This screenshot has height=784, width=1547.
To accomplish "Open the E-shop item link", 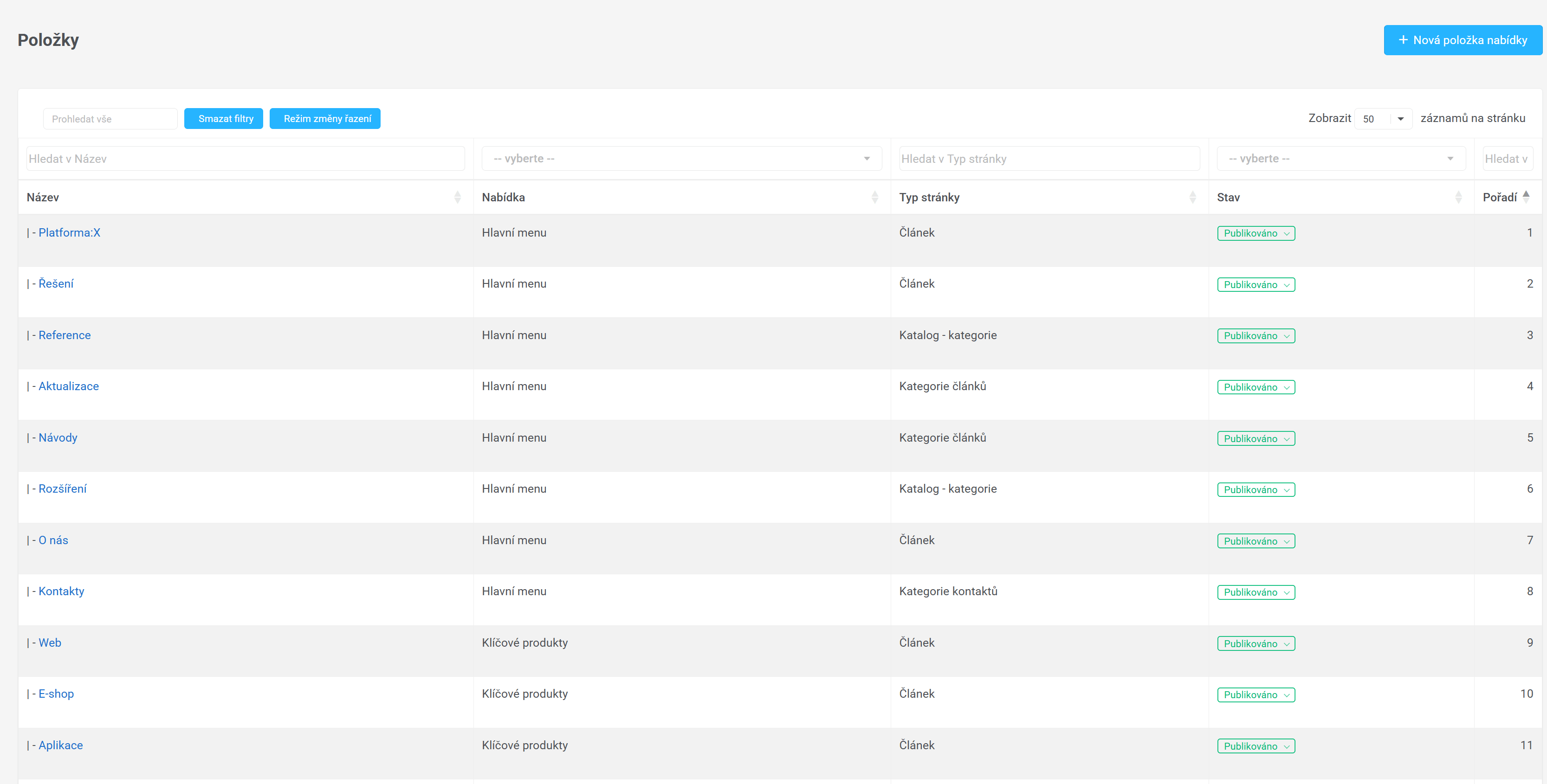I will (x=56, y=694).
